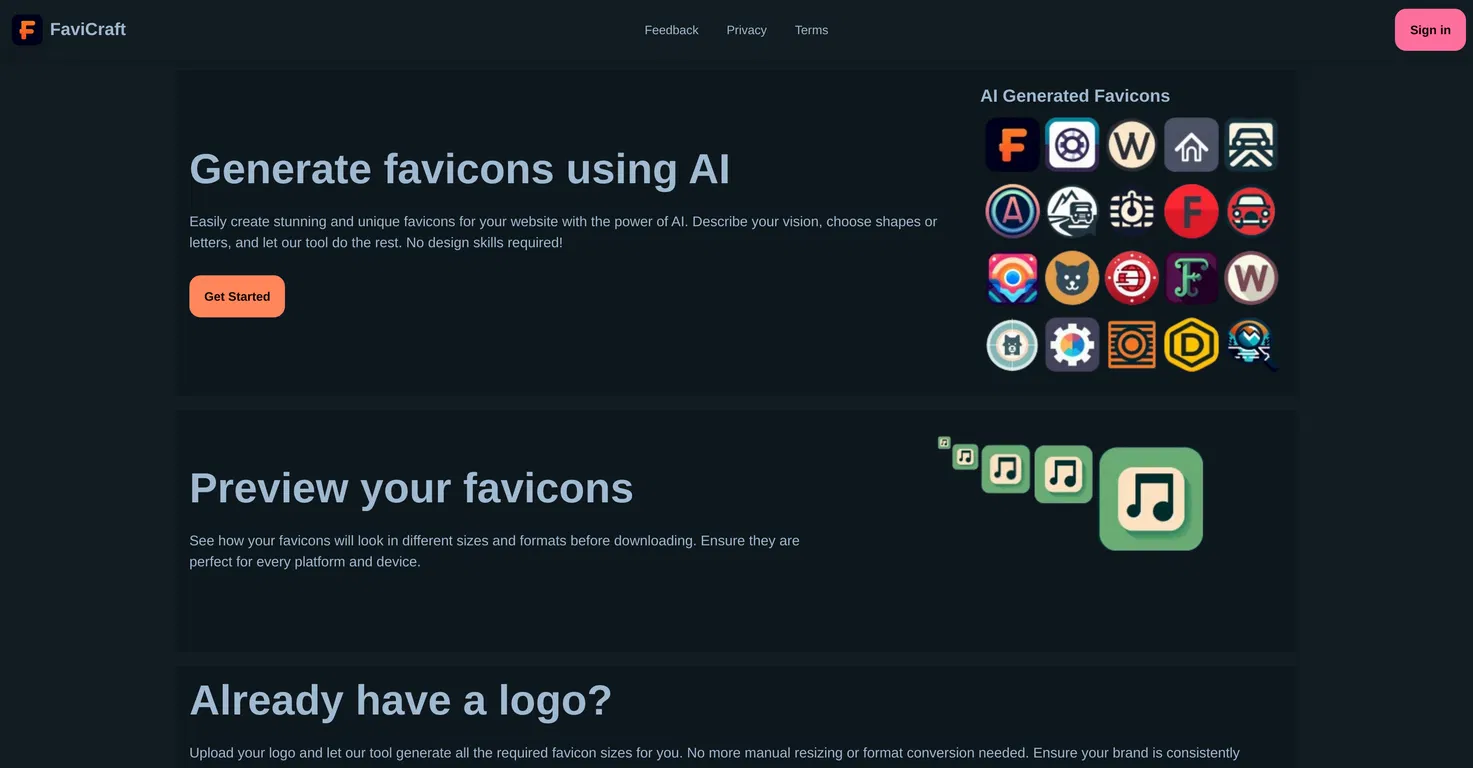Click the tiniest music note favicon preview
Screen dimensions: 1473x768
pyautogui.click(x=944, y=442)
